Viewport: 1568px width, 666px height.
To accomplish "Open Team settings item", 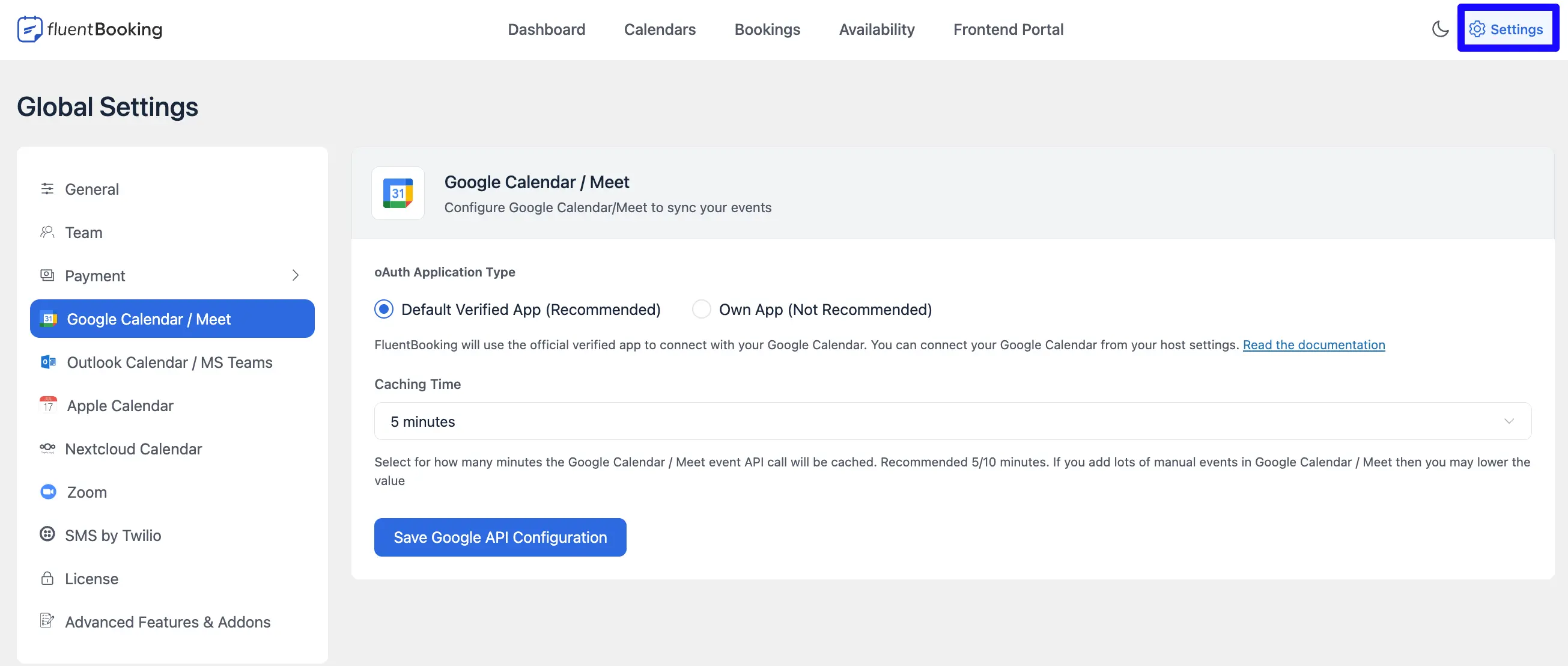I will click(x=172, y=232).
